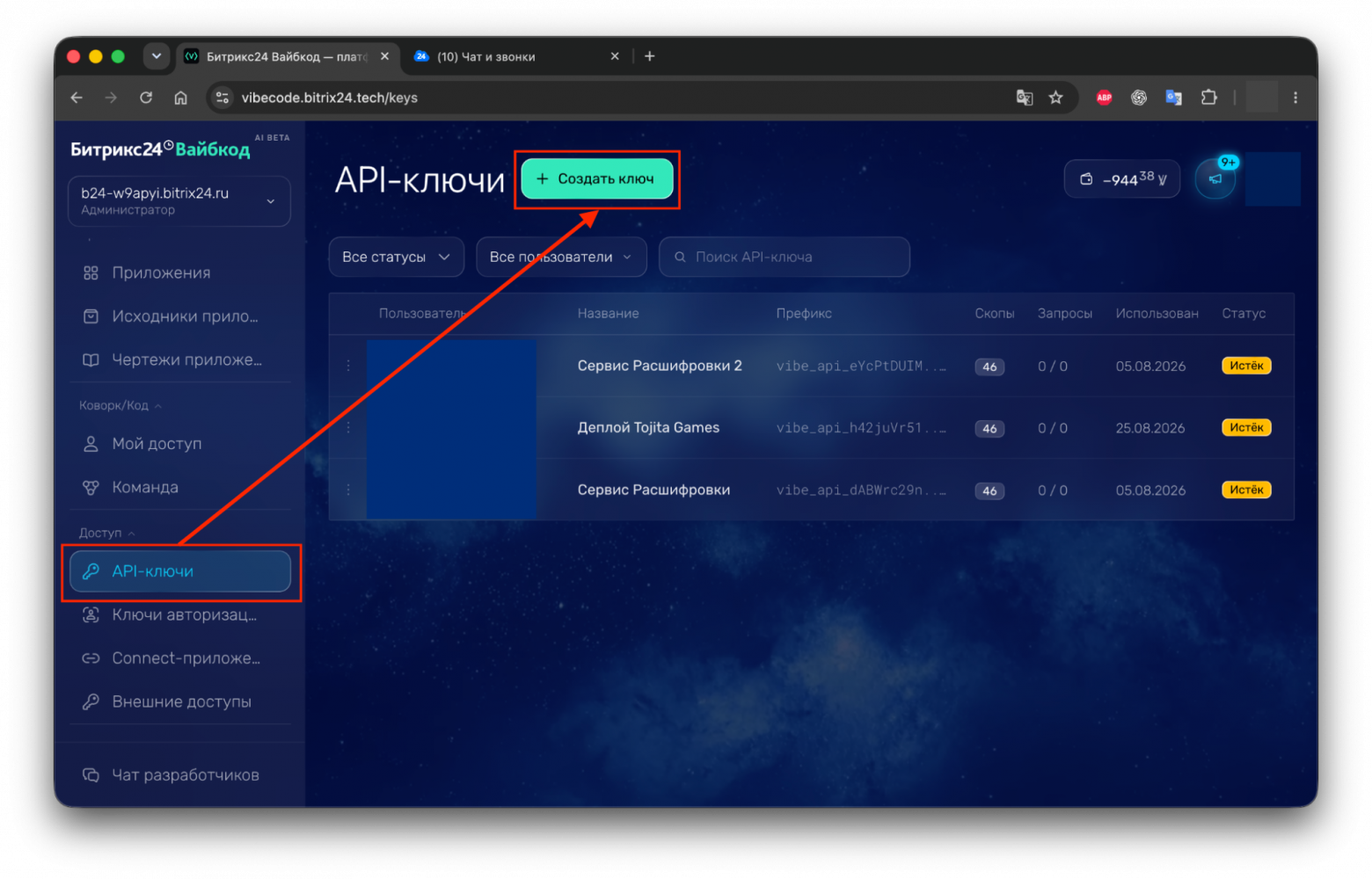Focus the Поиск API-ключа search field

pyautogui.click(x=784, y=257)
